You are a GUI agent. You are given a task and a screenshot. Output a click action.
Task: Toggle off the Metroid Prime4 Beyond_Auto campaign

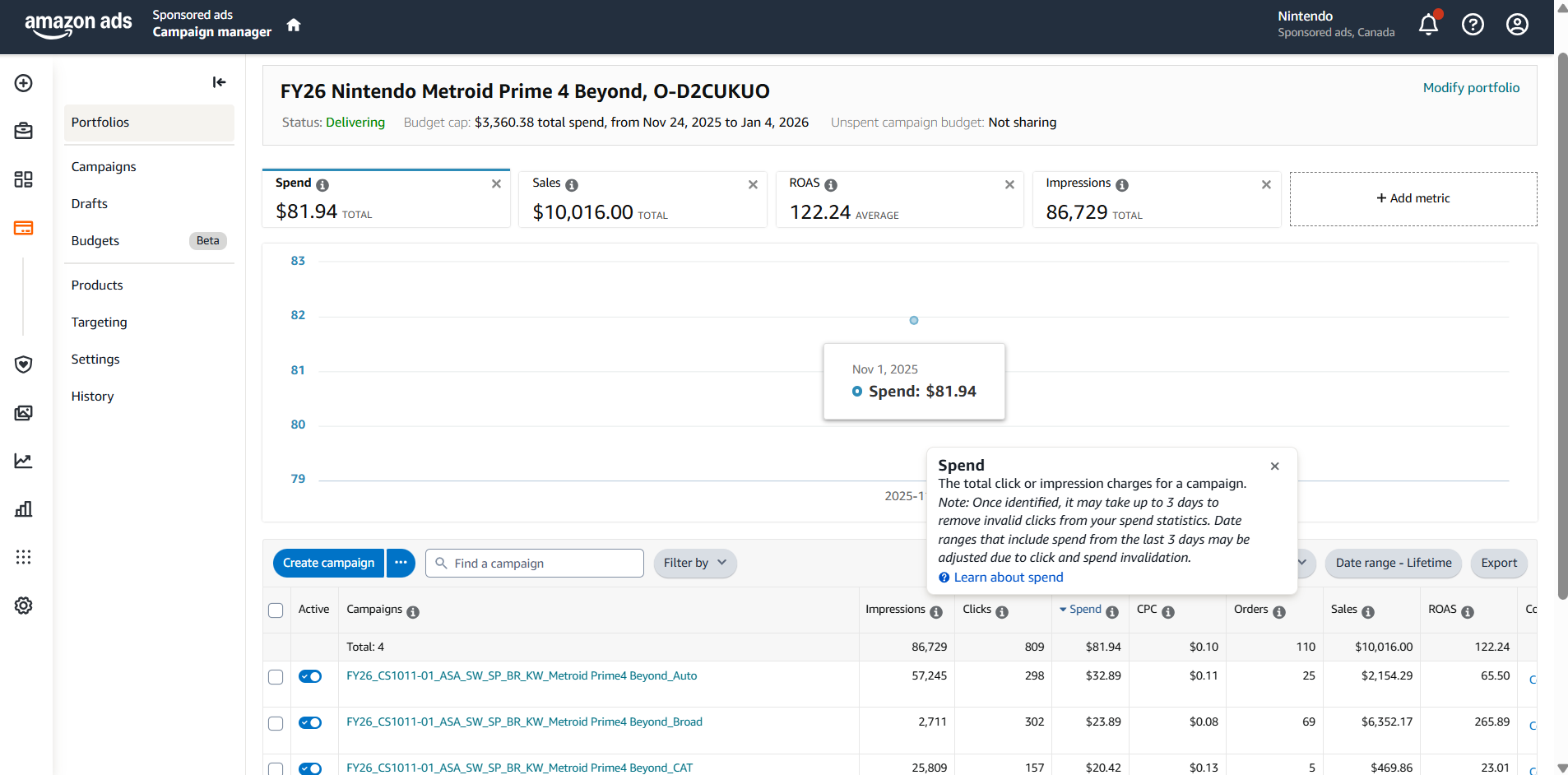310,676
